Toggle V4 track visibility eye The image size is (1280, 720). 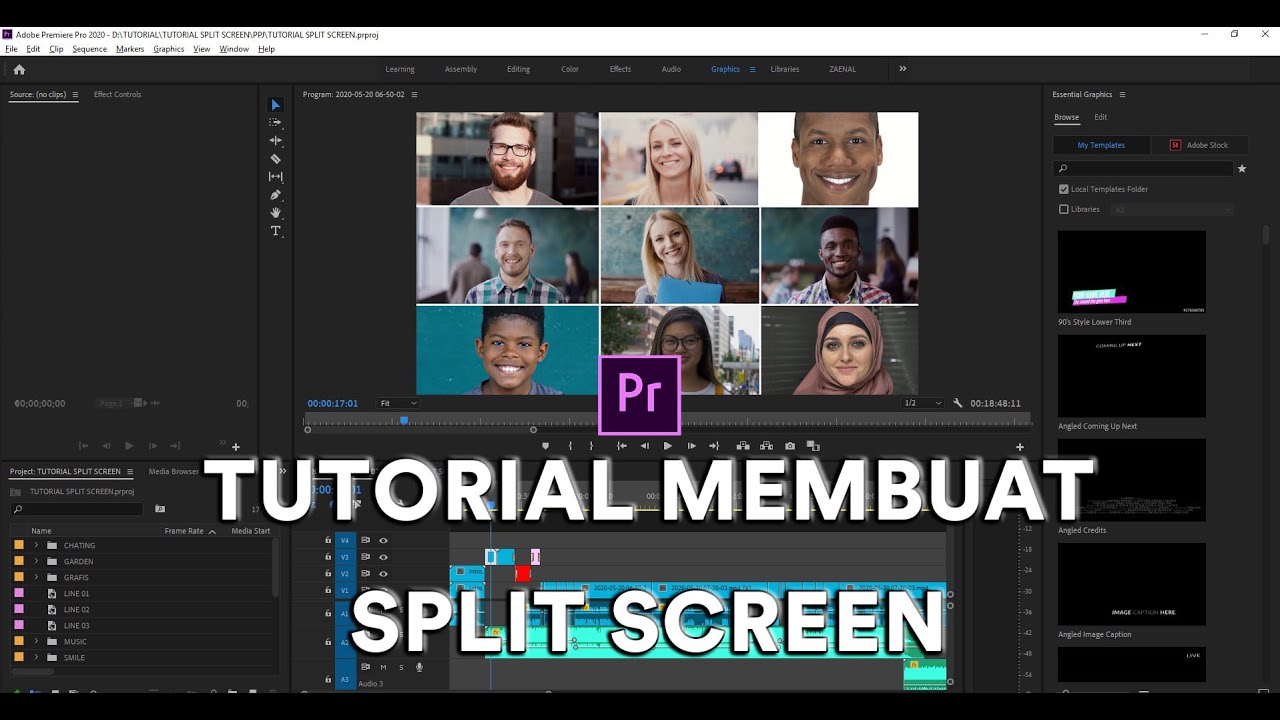pos(383,540)
